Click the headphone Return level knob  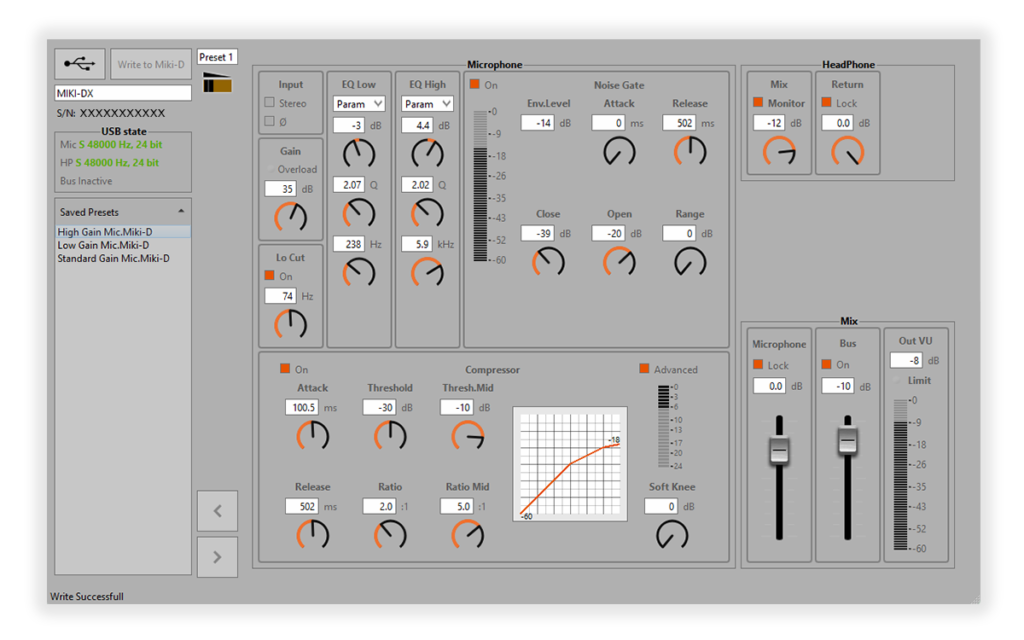tap(848, 151)
